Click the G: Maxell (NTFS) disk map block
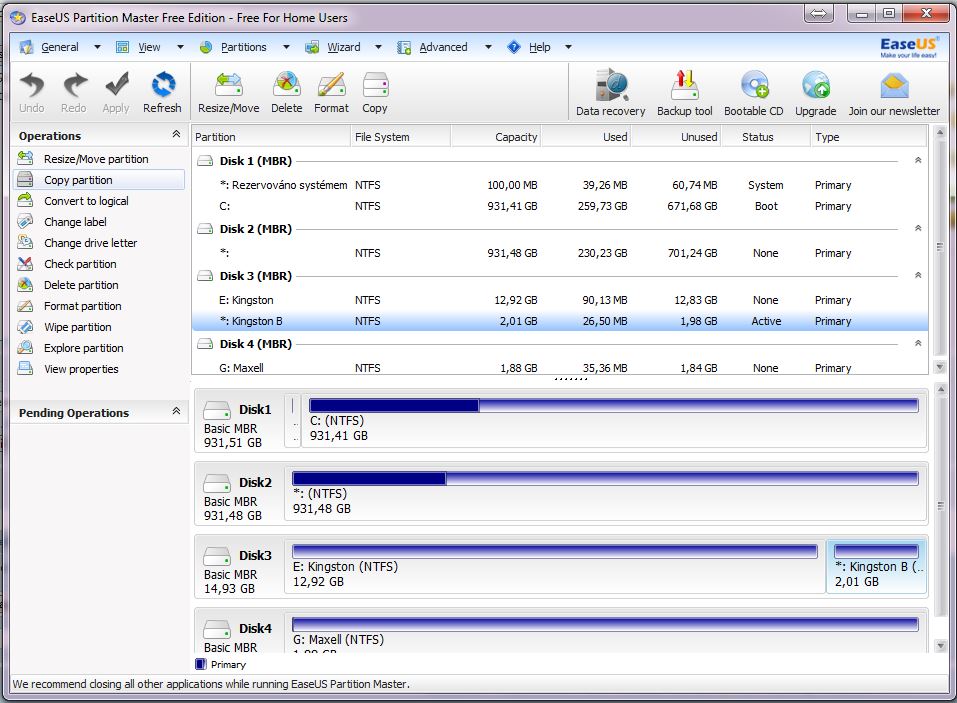The height and width of the screenshot is (703, 957). (x=605, y=631)
